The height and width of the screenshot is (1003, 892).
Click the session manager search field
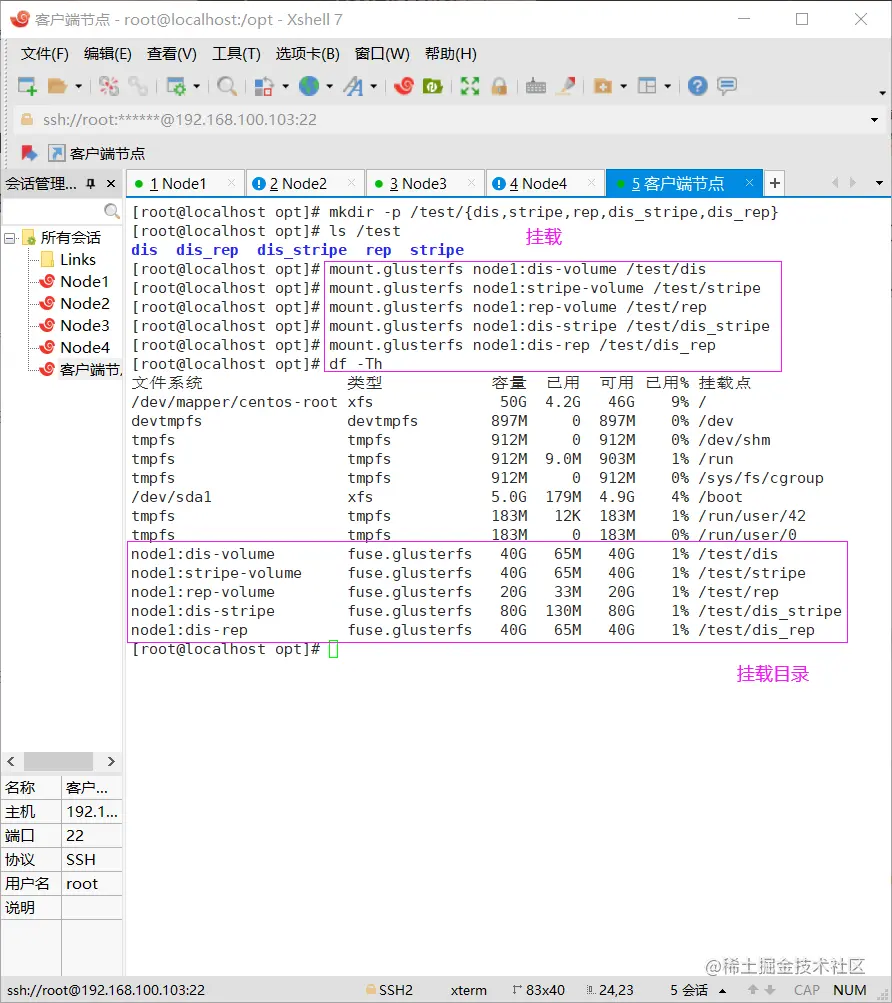click(52, 210)
